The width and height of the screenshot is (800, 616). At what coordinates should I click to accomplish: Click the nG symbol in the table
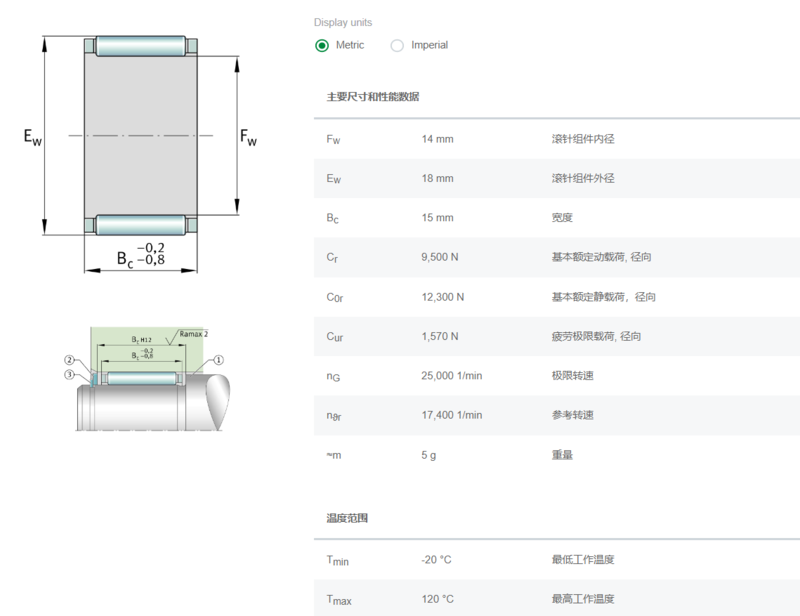[x=333, y=377]
